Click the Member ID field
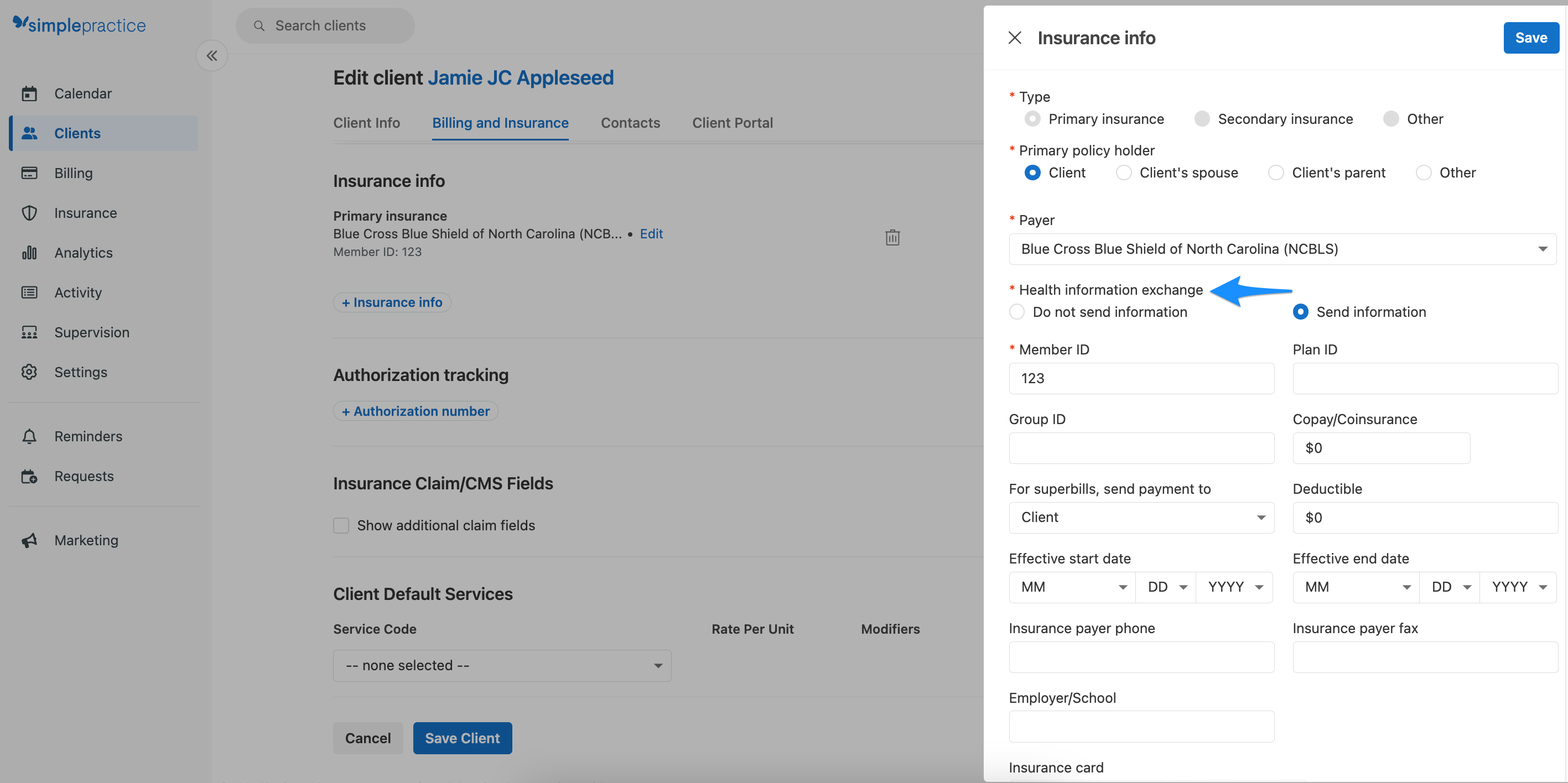The height and width of the screenshot is (783, 1568). coord(1141,378)
